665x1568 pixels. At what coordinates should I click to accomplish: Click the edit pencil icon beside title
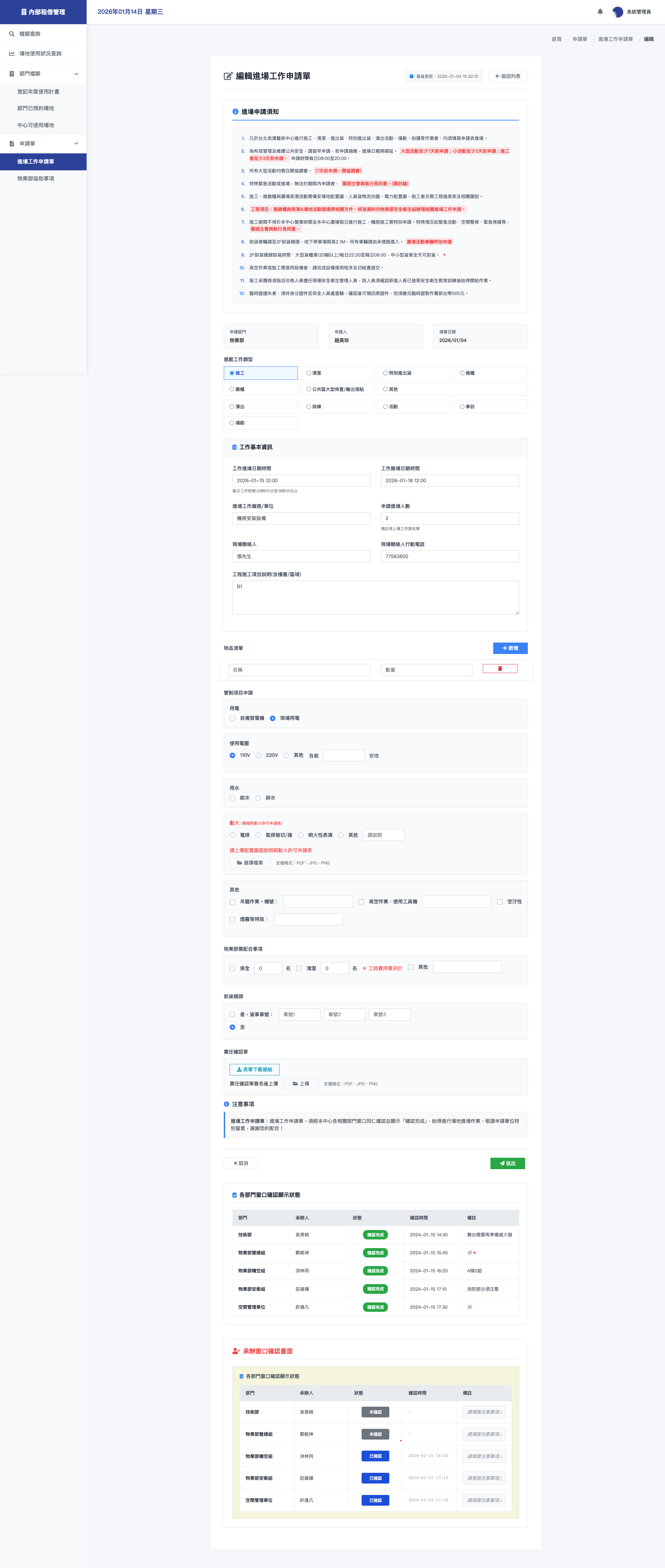point(228,76)
